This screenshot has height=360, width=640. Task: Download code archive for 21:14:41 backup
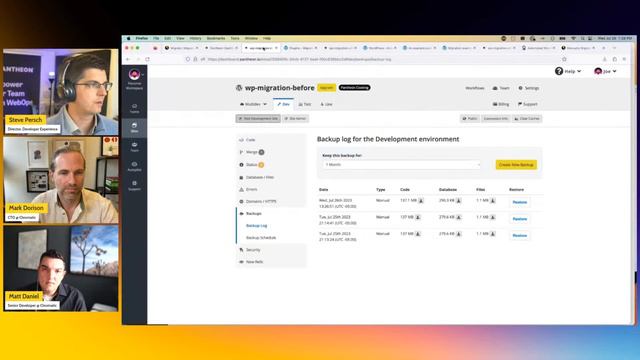418,218
